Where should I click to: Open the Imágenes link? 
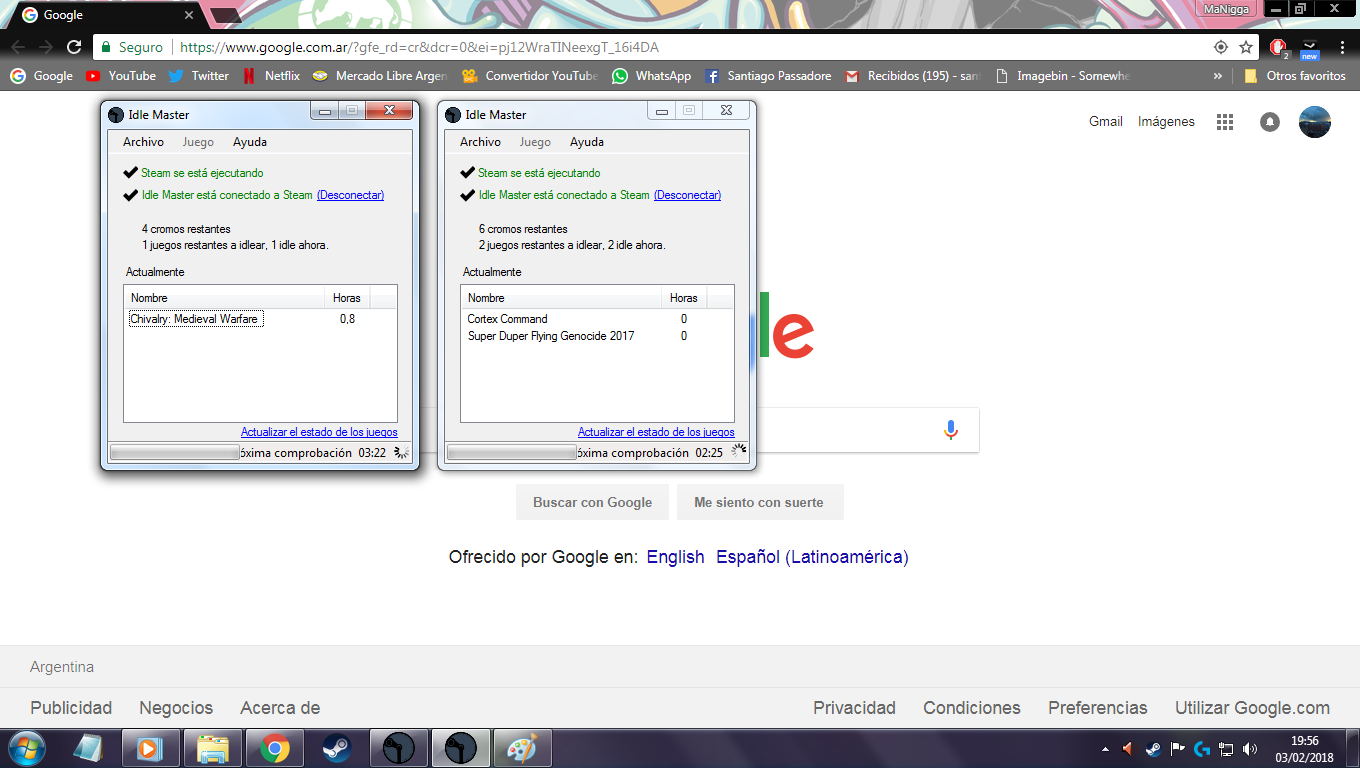[1166, 122]
